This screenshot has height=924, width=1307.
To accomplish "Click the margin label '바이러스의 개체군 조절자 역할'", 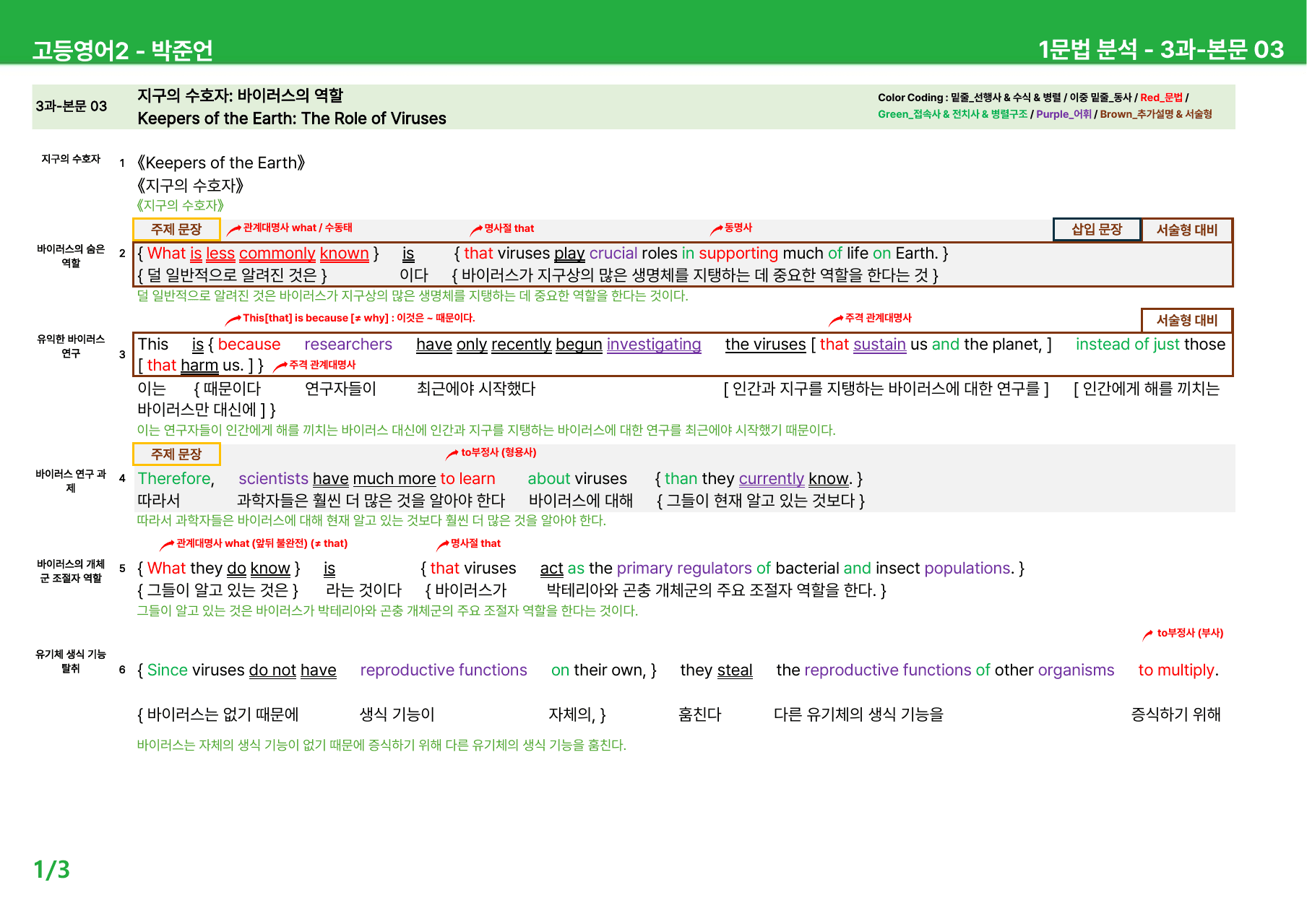I will click(71, 571).
